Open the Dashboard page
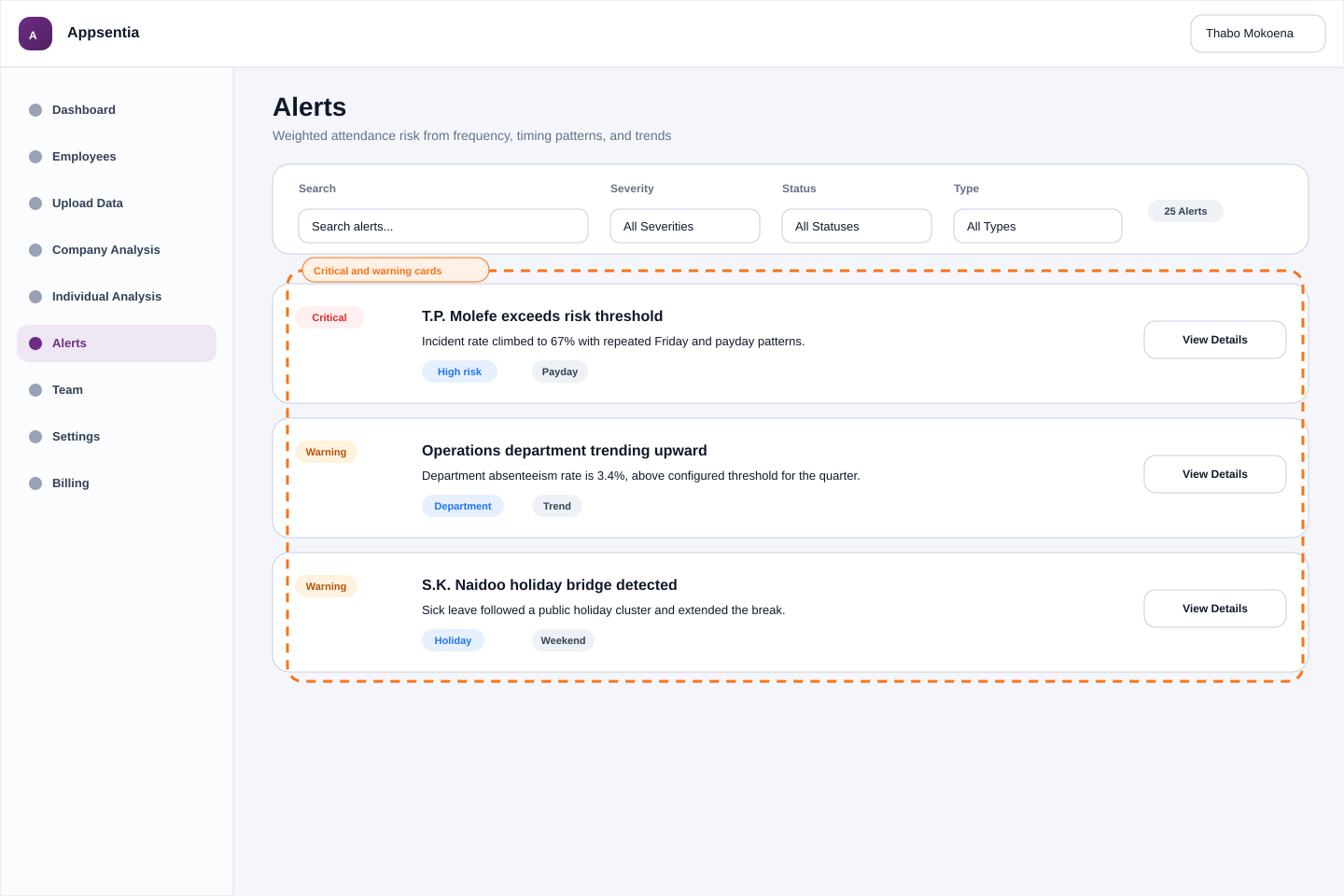 [x=117, y=110]
